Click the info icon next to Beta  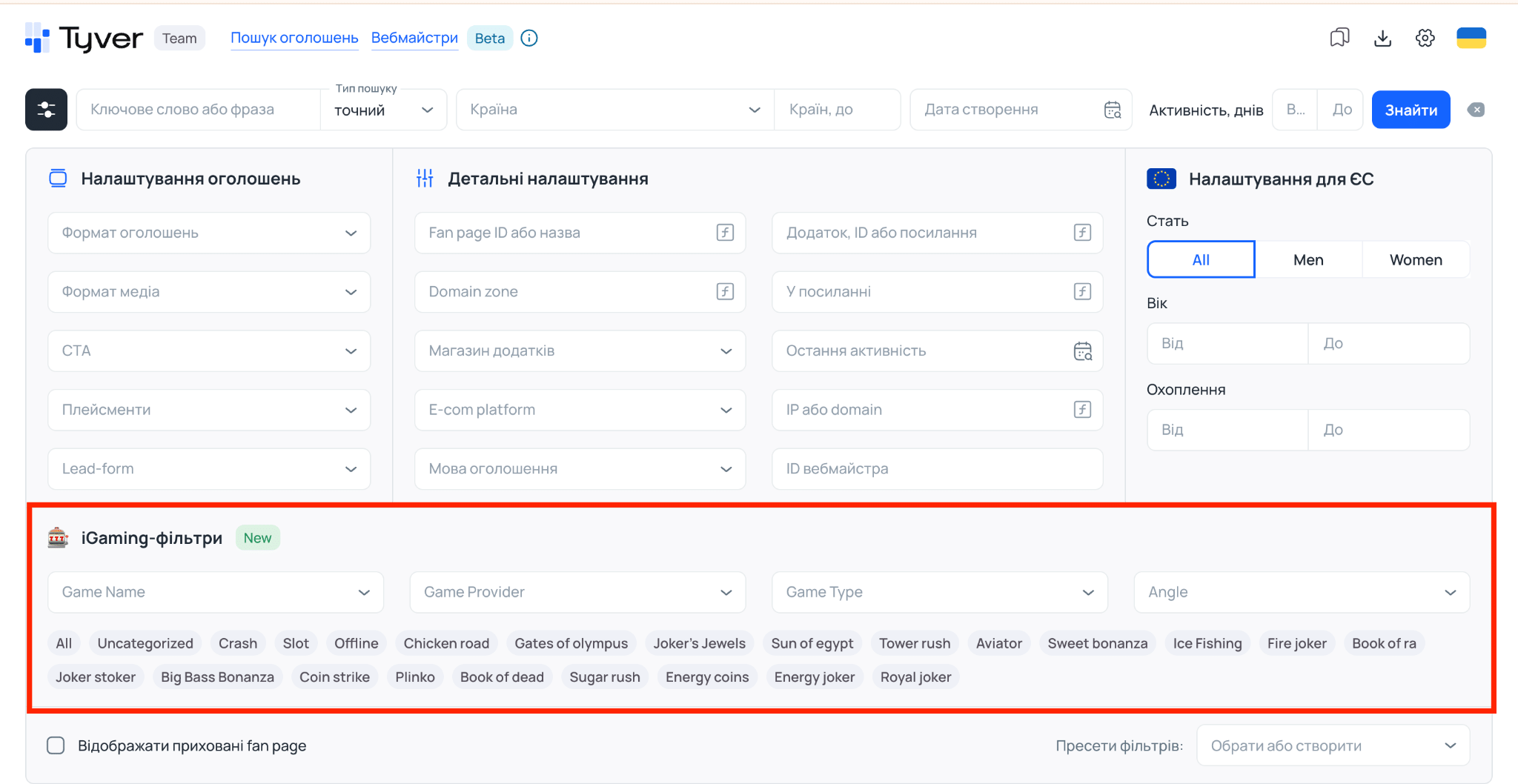point(529,38)
